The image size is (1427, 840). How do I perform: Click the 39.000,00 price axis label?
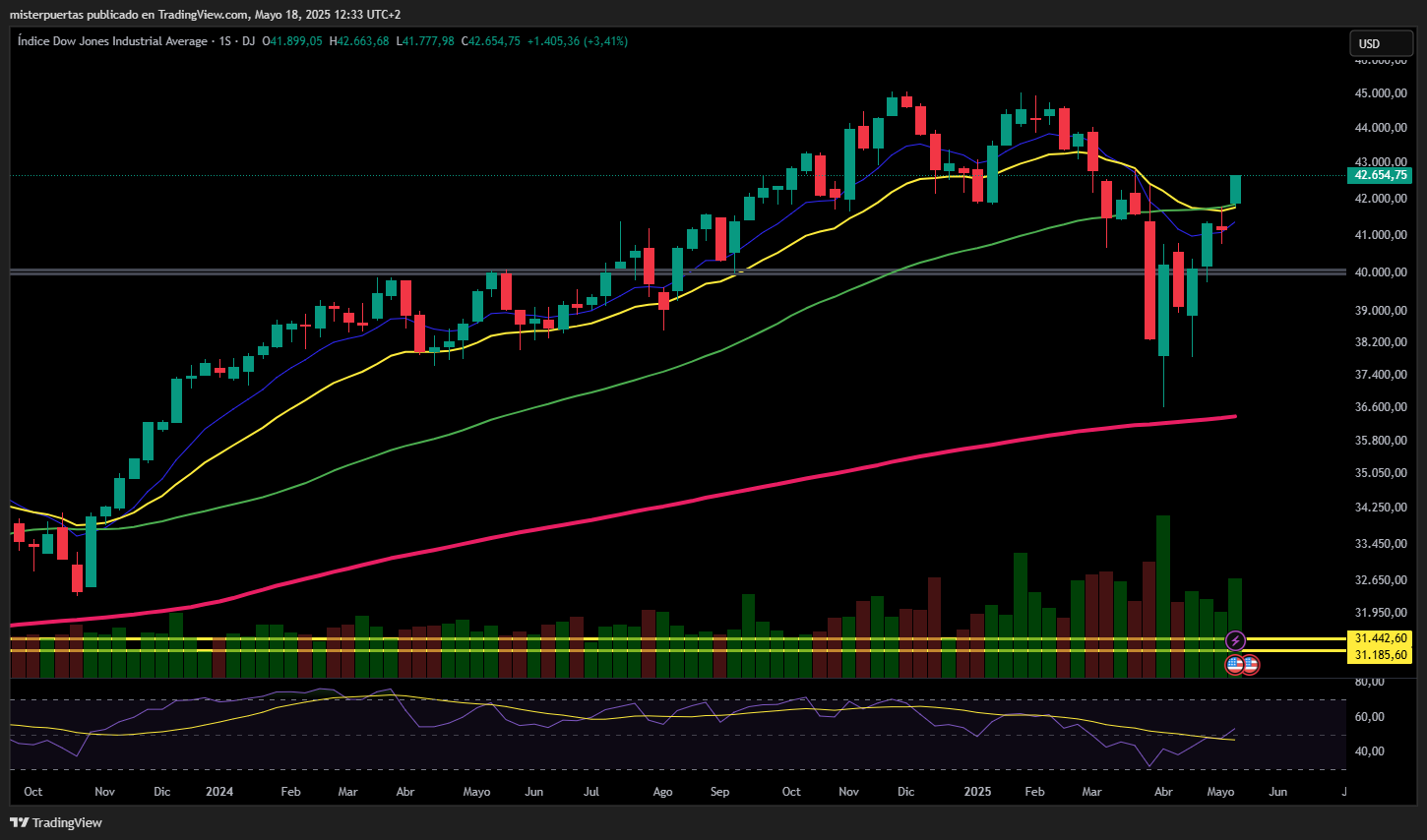click(x=1381, y=311)
